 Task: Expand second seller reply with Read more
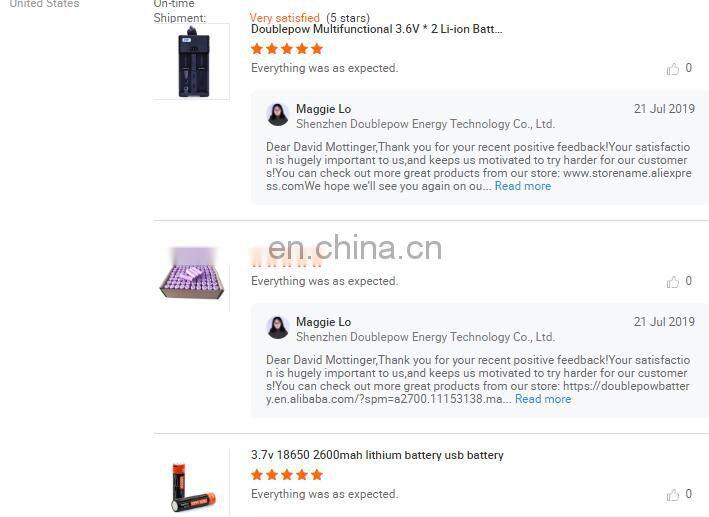[x=543, y=399]
